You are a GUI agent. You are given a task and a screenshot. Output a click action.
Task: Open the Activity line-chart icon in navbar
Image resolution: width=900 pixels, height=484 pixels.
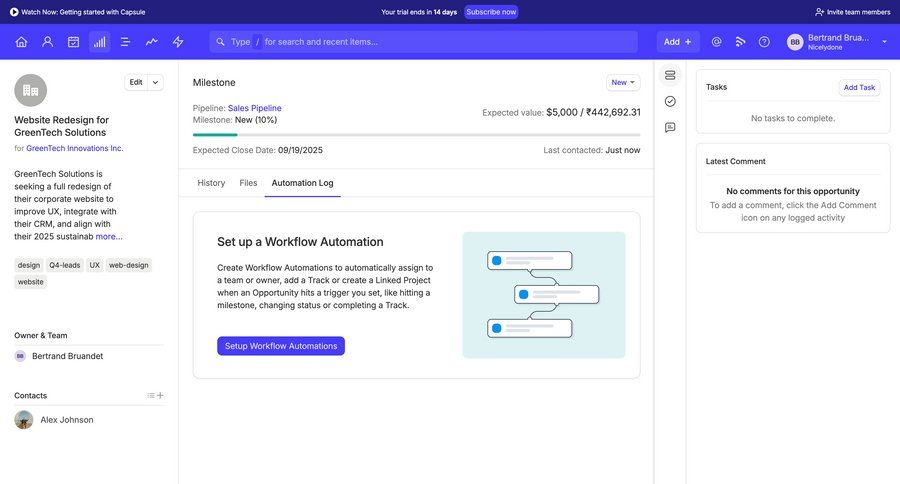tap(151, 42)
